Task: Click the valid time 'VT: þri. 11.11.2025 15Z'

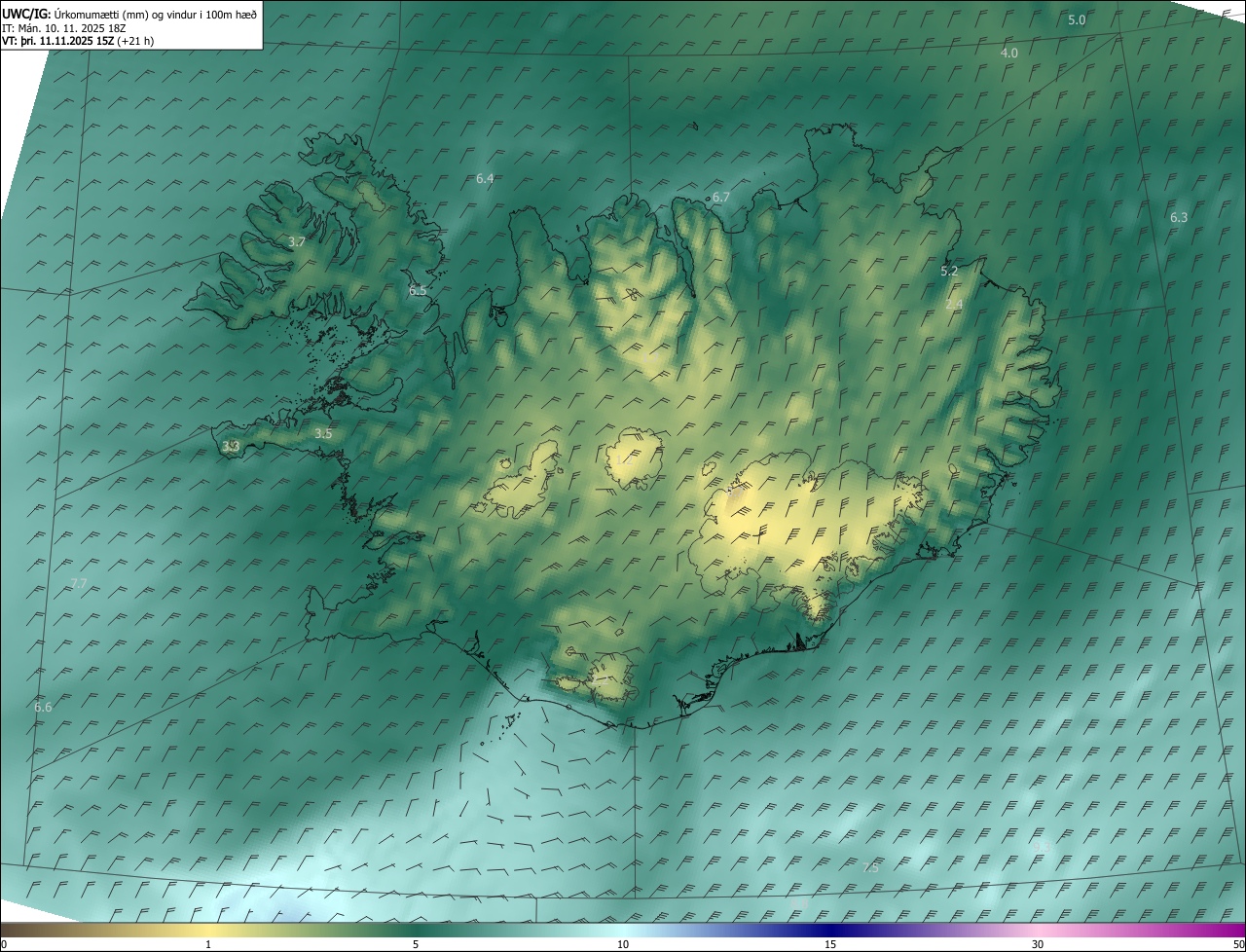Action: coord(57,41)
